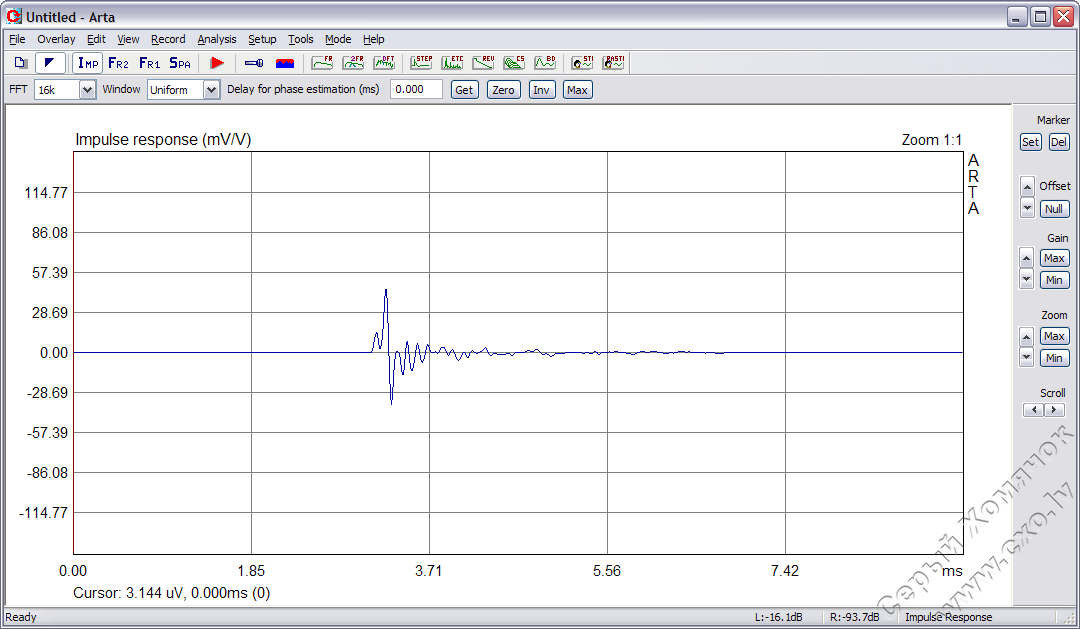Open the Record menu
This screenshot has height=629, width=1080.
click(168, 39)
